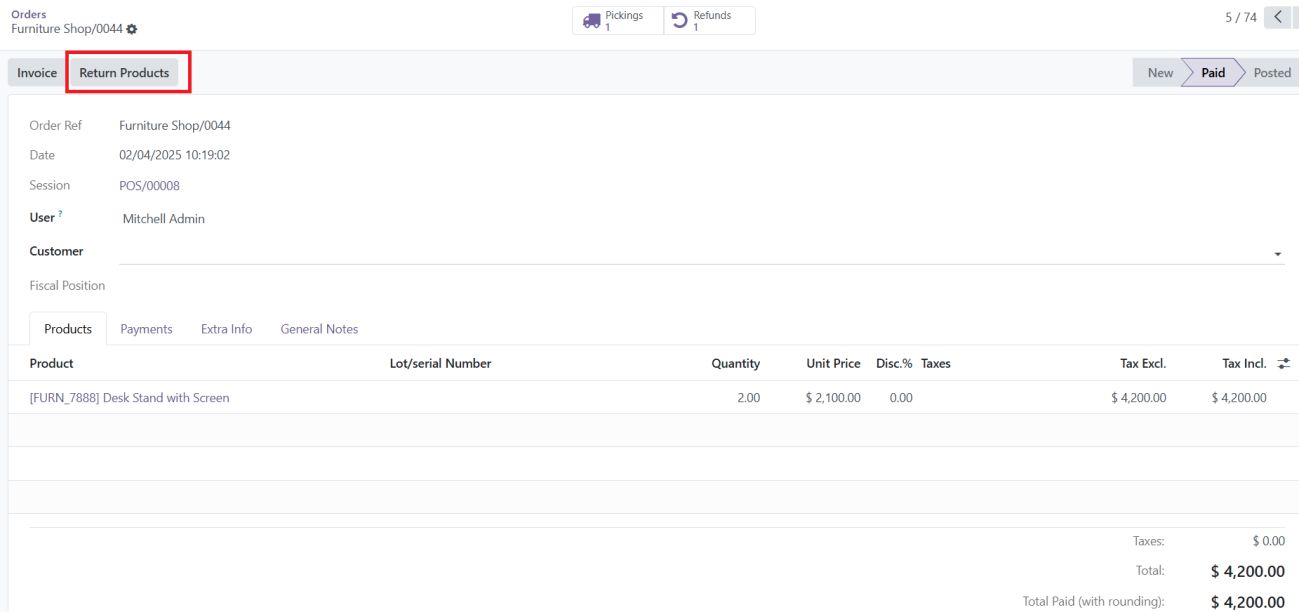Click the Lot/serial Number column header
This screenshot has height=612, width=1299.
(x=440, y=364)
